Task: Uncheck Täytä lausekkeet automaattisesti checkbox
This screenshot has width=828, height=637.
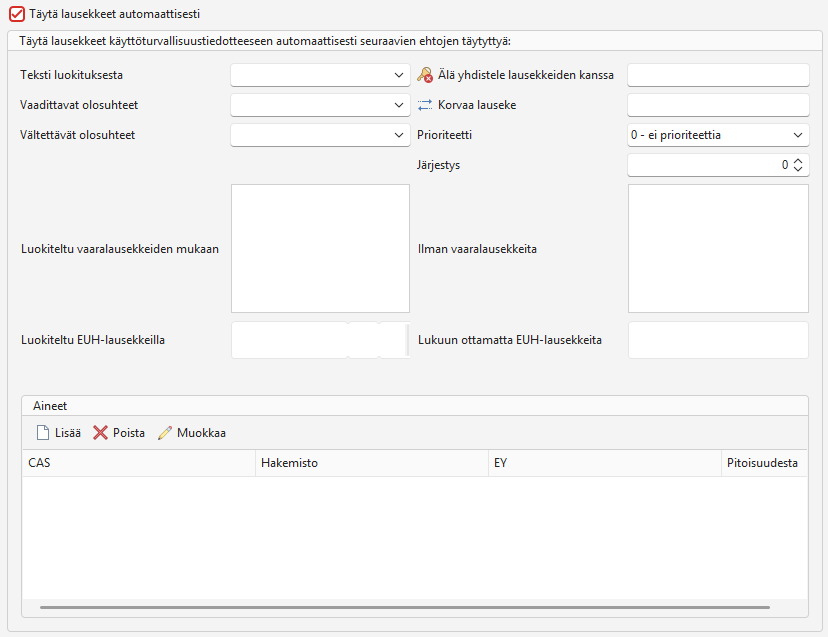Action: [x=17, y=14]
